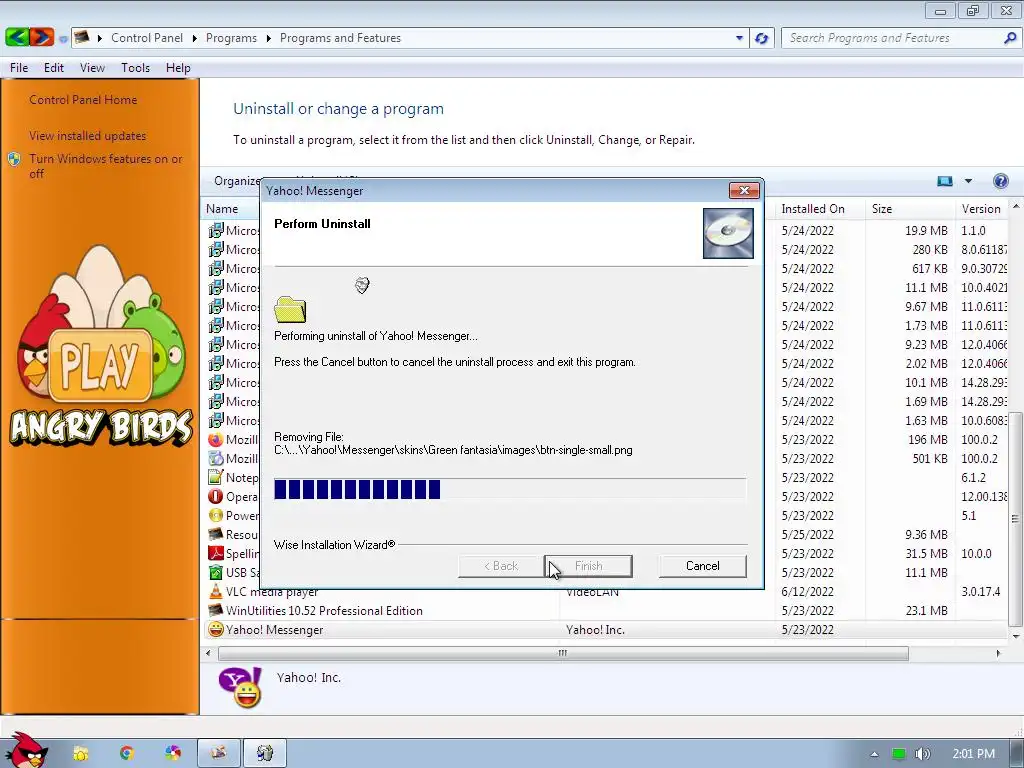Image resolution: width=1024 pixels, height=768 pixels.
Task: Open the Edit menu
Action: (54, 68)
